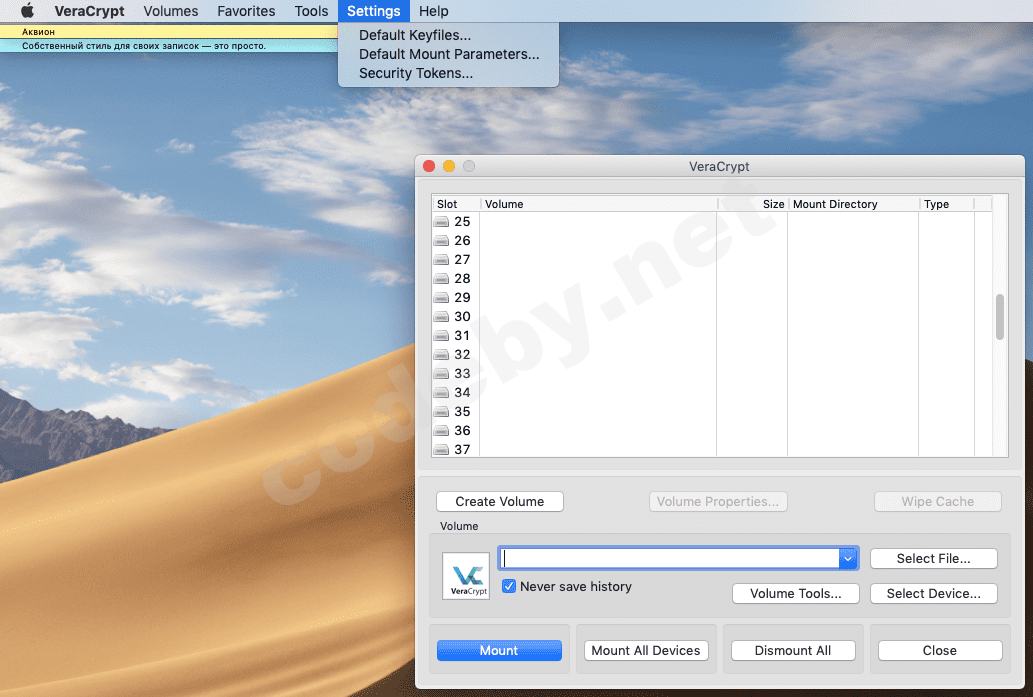Click the Create Volume button
The width and height of the screenshot is (1033, 697).
499,501
